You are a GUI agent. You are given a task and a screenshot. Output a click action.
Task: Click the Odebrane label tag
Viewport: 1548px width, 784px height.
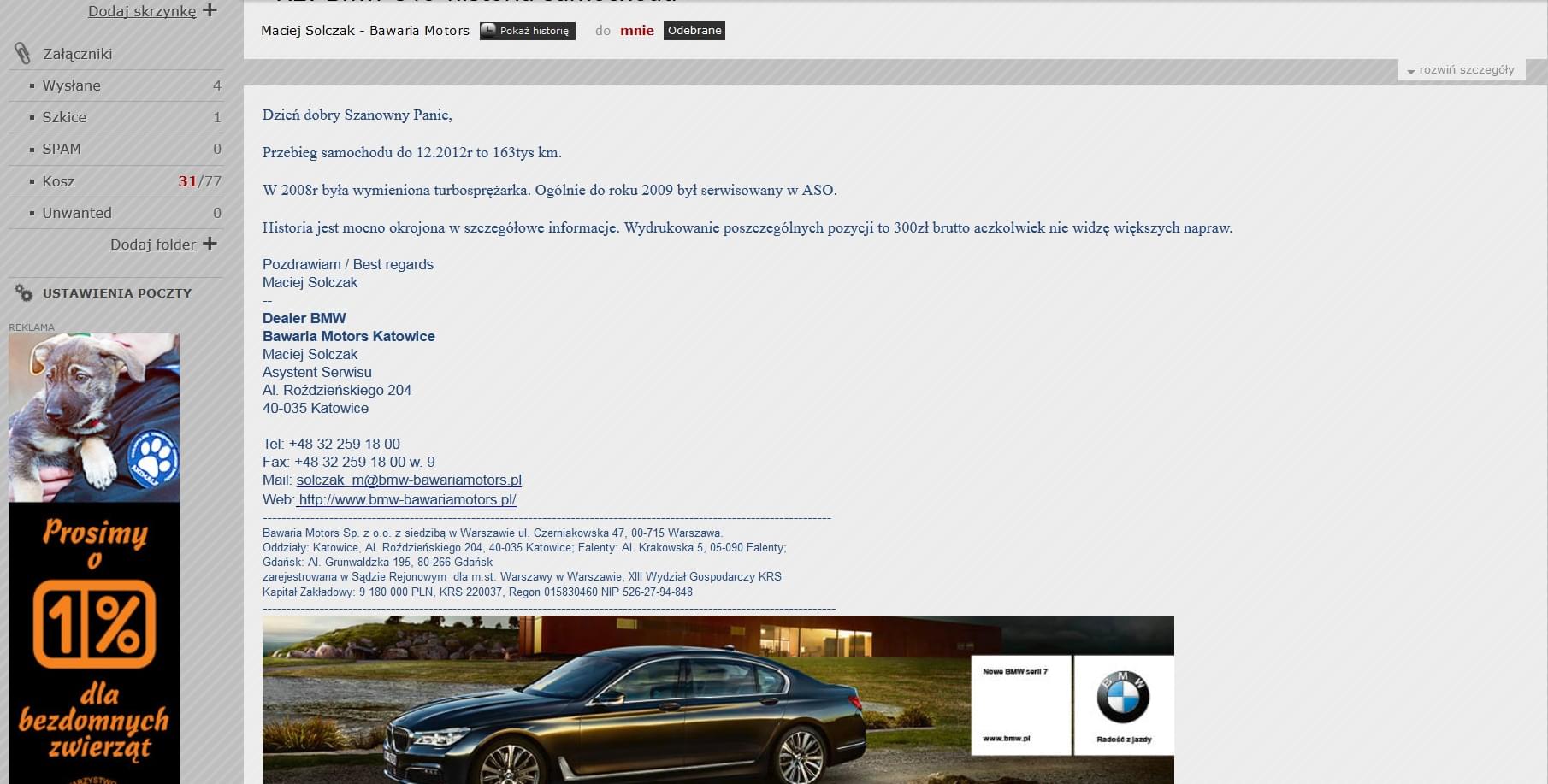click(x=694, y=31)
